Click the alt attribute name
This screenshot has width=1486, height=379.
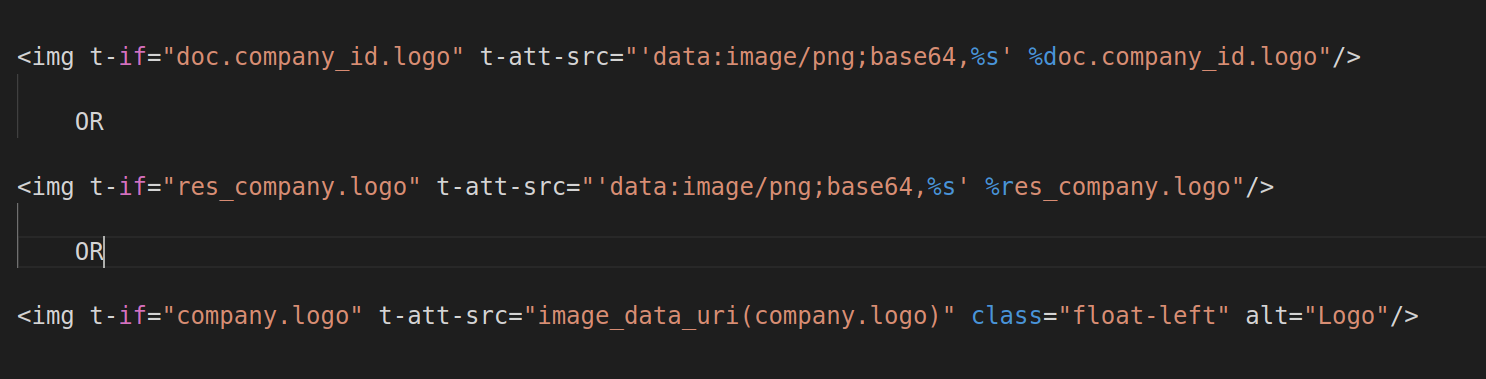point(1266,316)
